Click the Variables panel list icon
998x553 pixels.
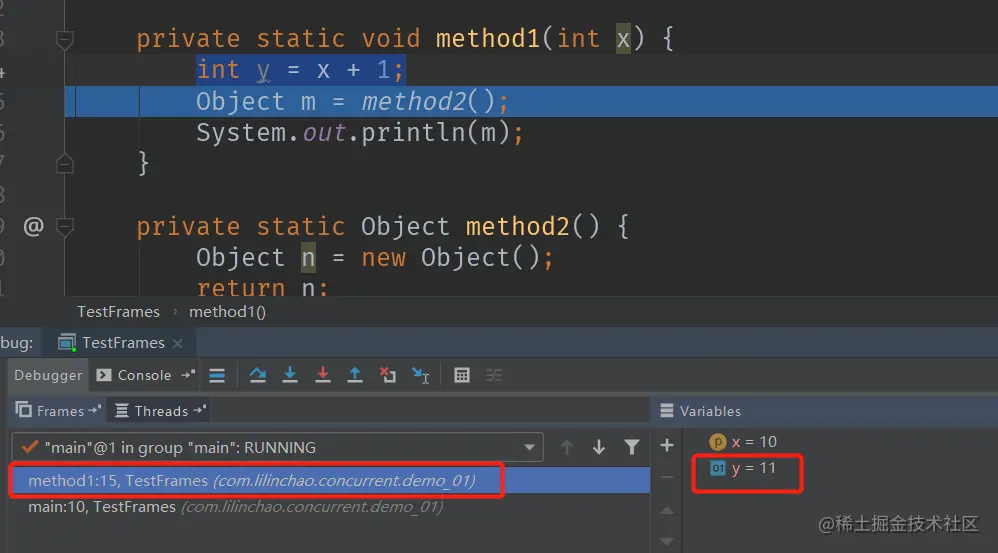pos(667,410)
